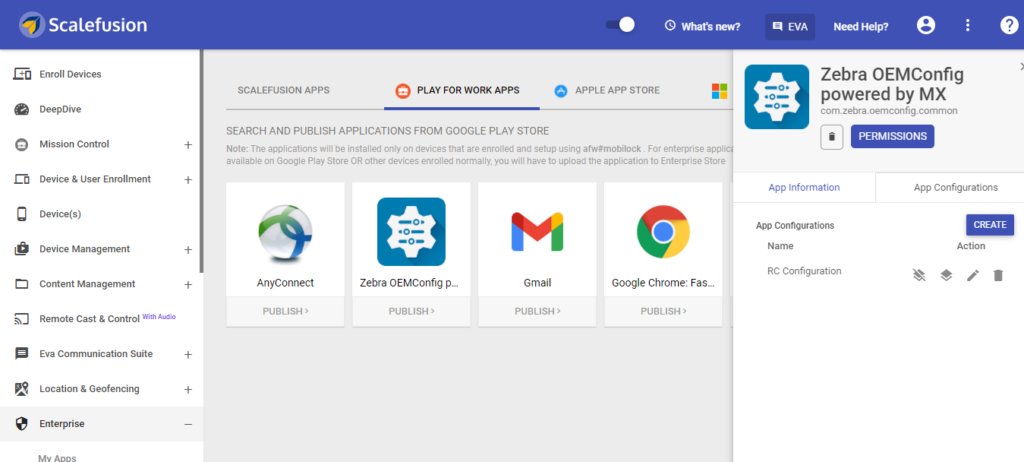Switch to the App Configurations tab
Viewport: 1024px width, 462px height.
(x=955, y=188)
